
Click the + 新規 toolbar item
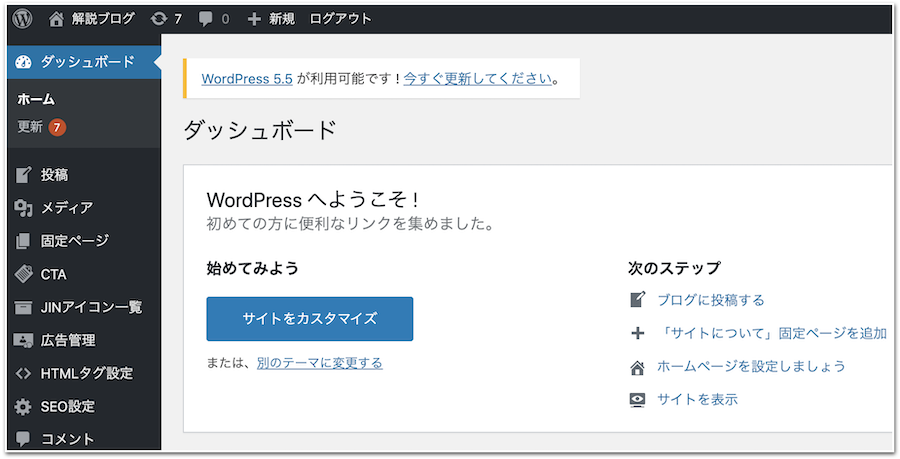tap(271, 18)
